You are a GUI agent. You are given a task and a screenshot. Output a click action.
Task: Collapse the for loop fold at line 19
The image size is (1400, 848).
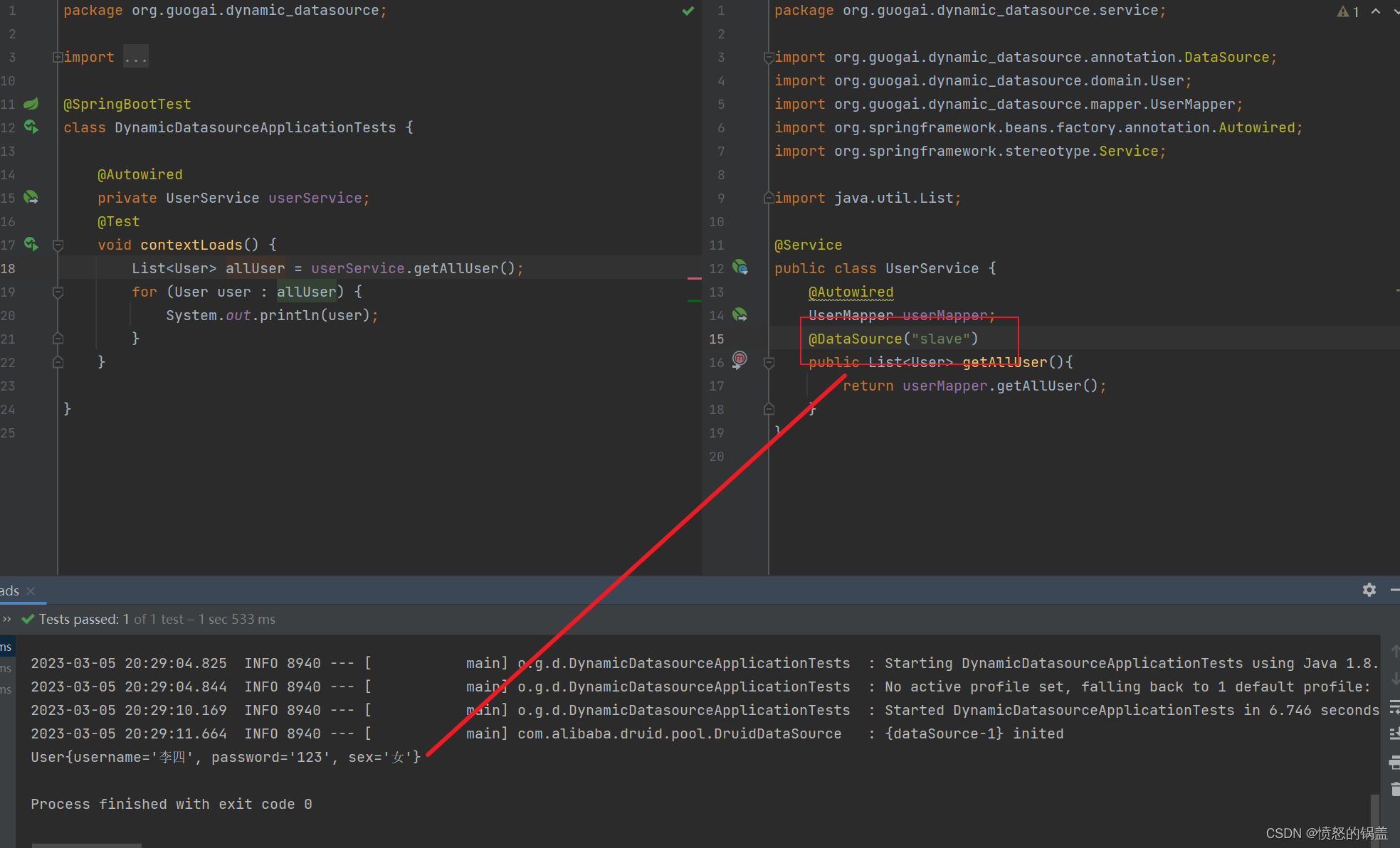(x=58, y=292)
